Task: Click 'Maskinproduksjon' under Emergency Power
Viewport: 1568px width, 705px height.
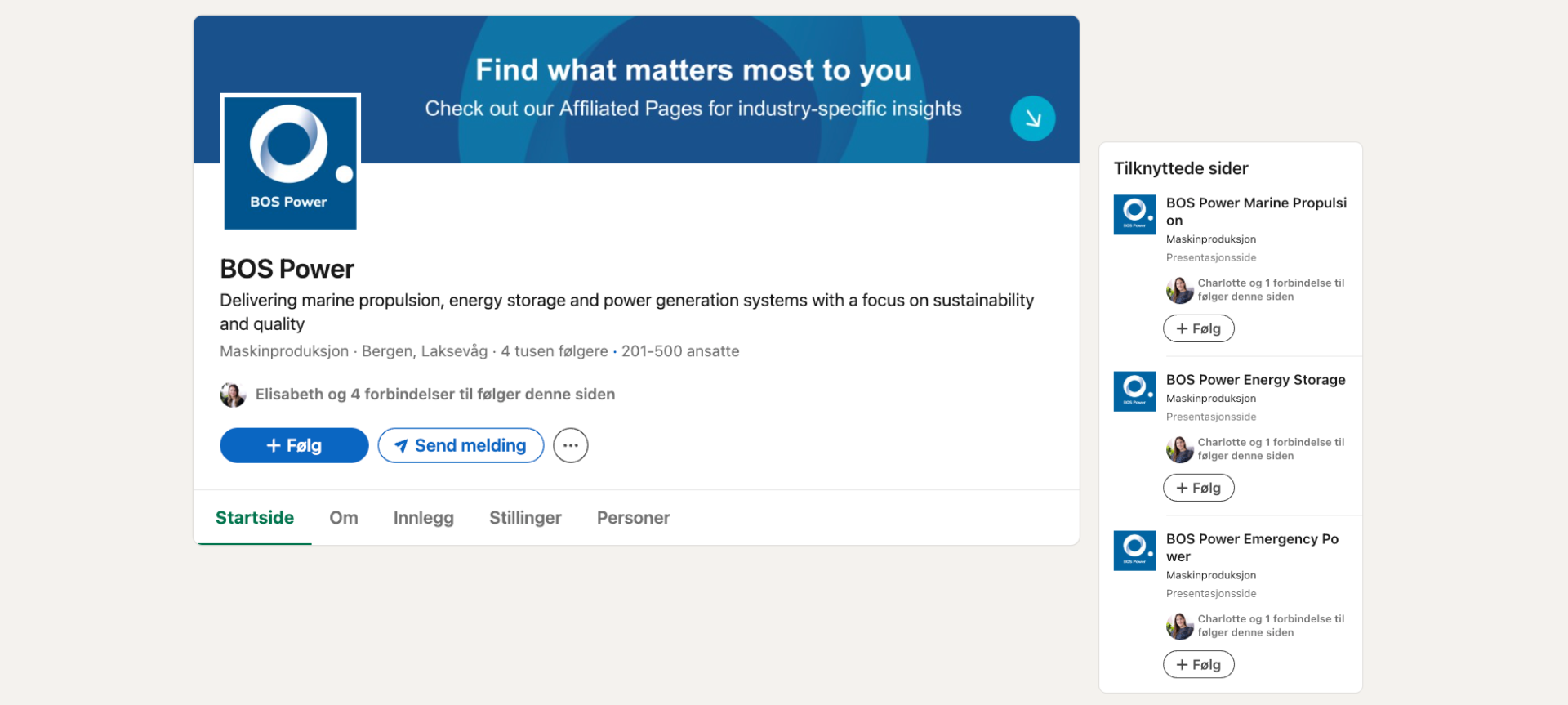Action: click(x=1211, y=575)
